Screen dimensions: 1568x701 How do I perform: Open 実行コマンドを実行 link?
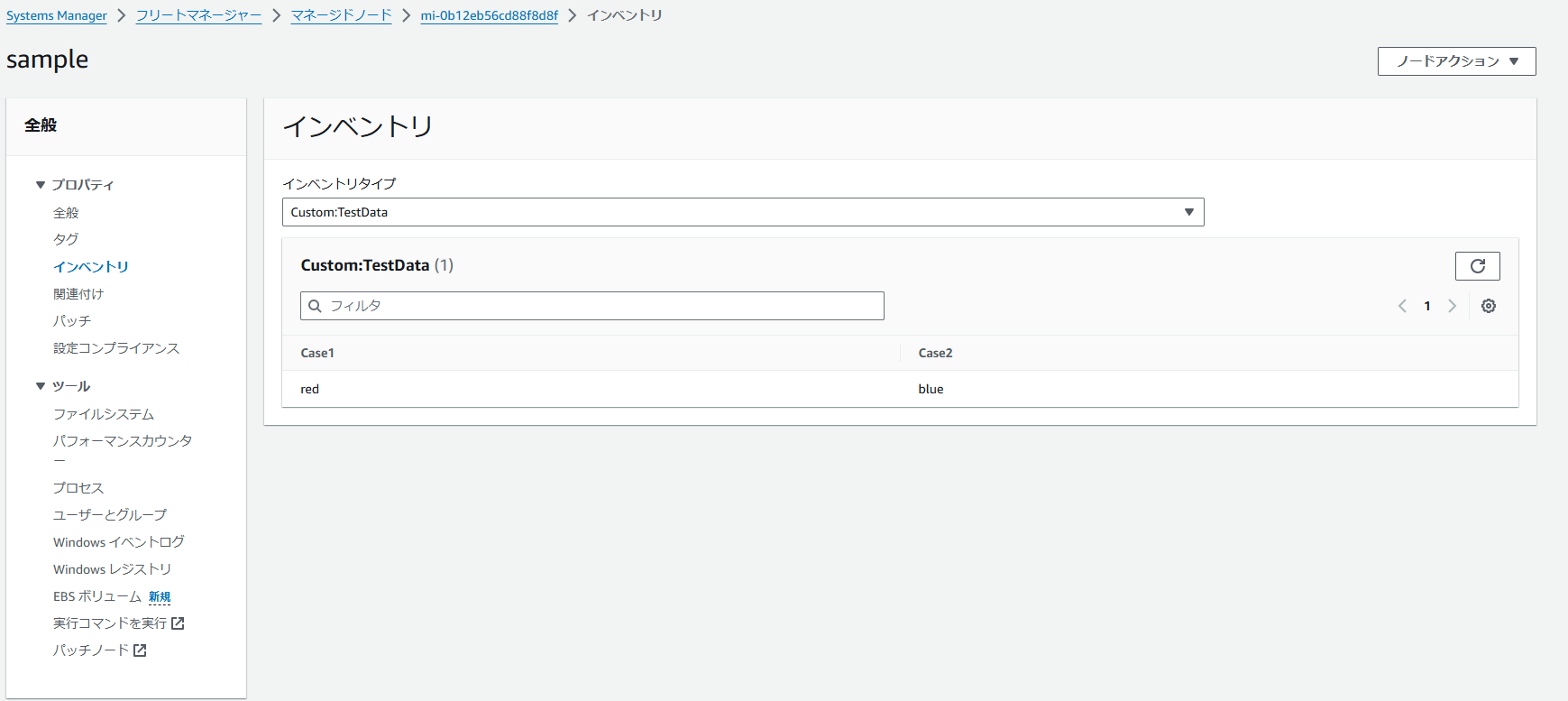point(110,623)
